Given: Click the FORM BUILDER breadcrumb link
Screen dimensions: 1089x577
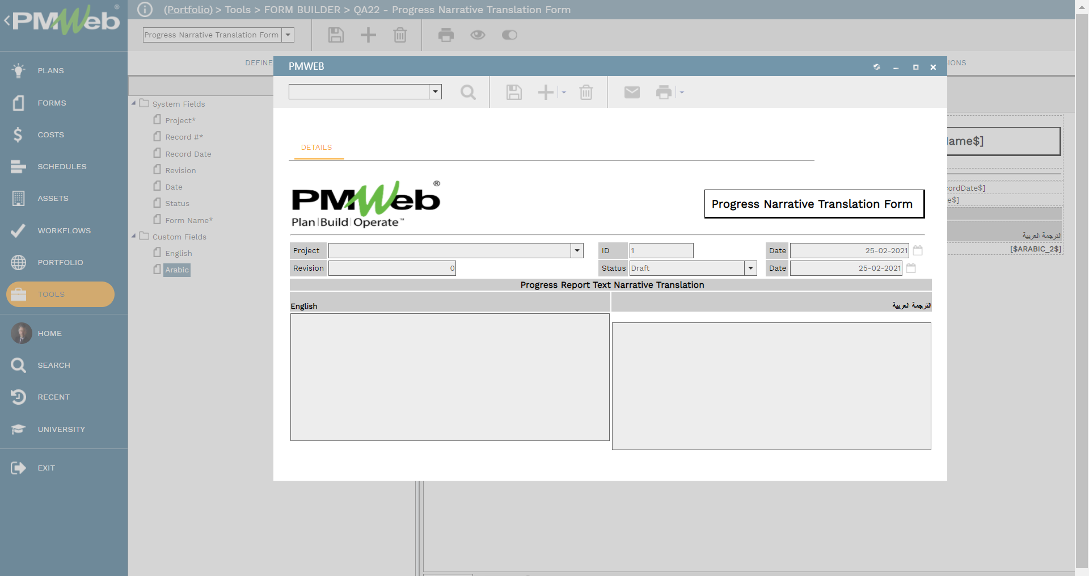Looking at the screenshot, I should [x=302, y=10].
